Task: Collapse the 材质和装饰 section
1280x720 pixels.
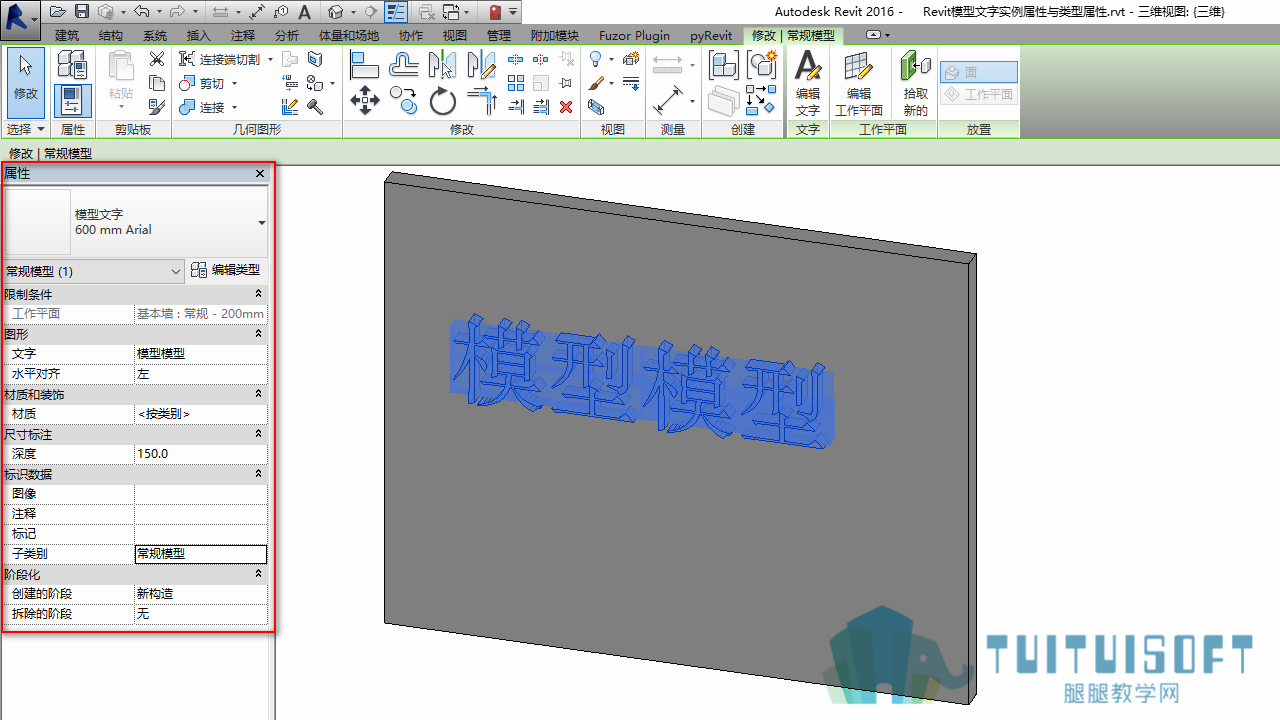Action: (x=259, y=394)
